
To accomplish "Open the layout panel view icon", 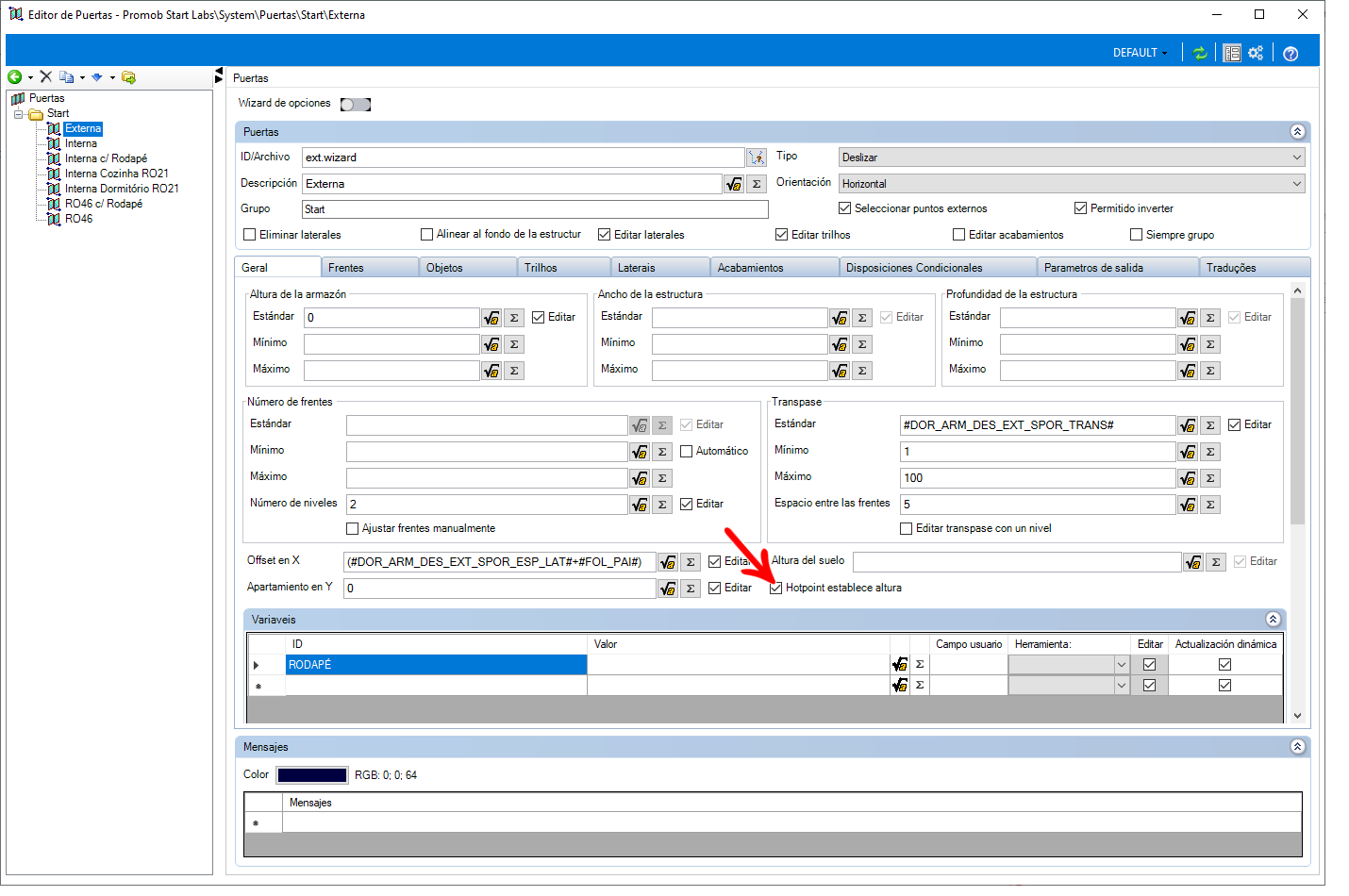I will coord(1232,53).
